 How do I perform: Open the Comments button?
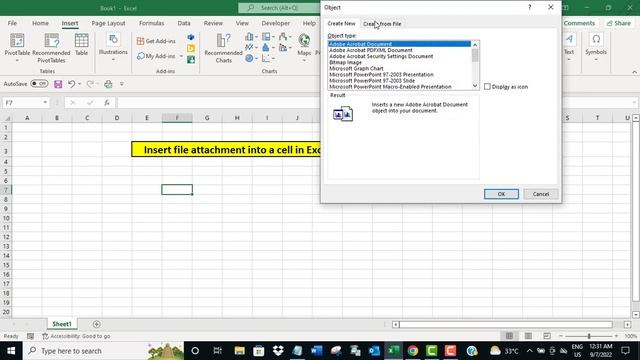579,23
